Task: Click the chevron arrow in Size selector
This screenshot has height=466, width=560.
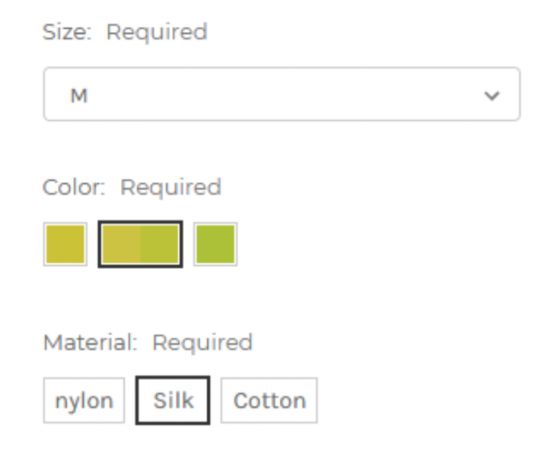Action: point(491,96)
